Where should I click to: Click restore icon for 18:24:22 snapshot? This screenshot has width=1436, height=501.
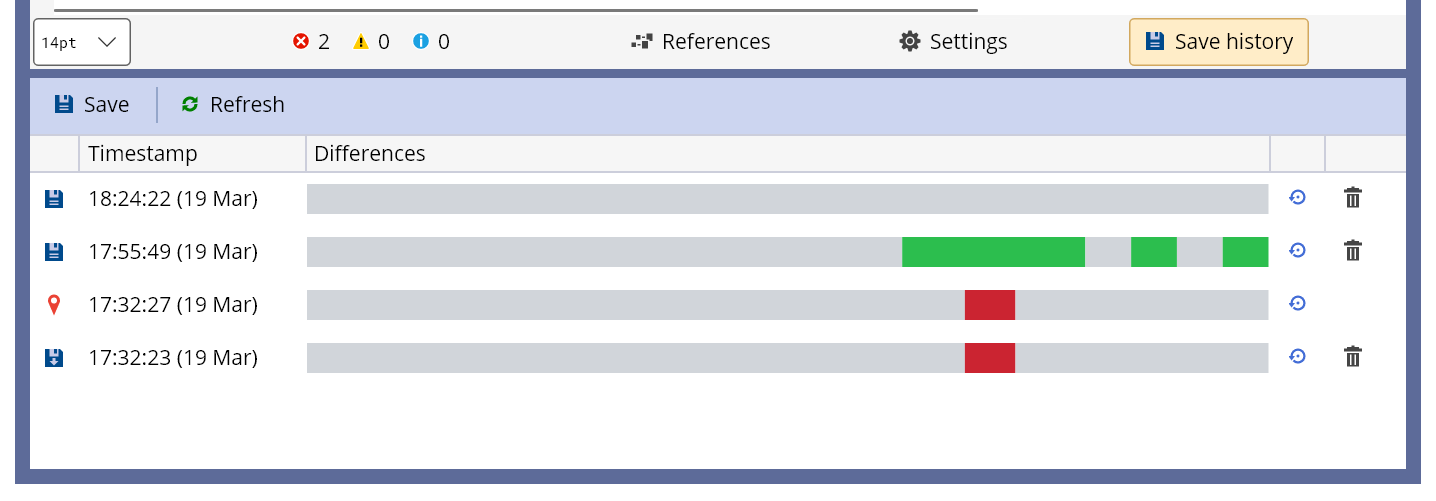[x=1297, y=198]
